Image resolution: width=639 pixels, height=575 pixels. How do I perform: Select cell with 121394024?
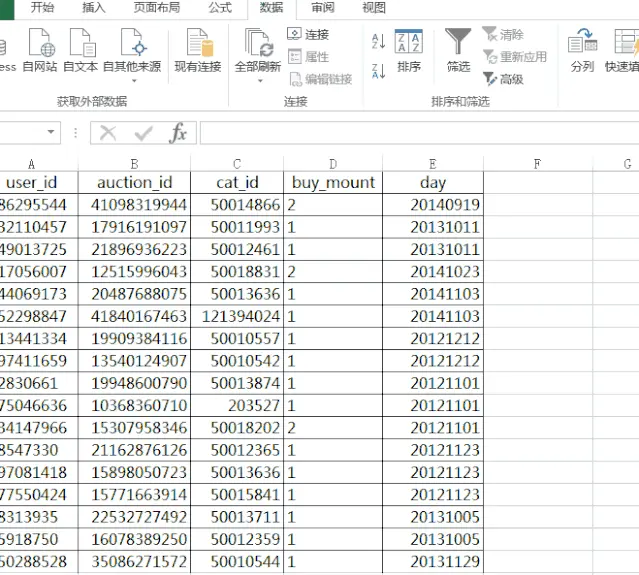[x=237, y=316]
